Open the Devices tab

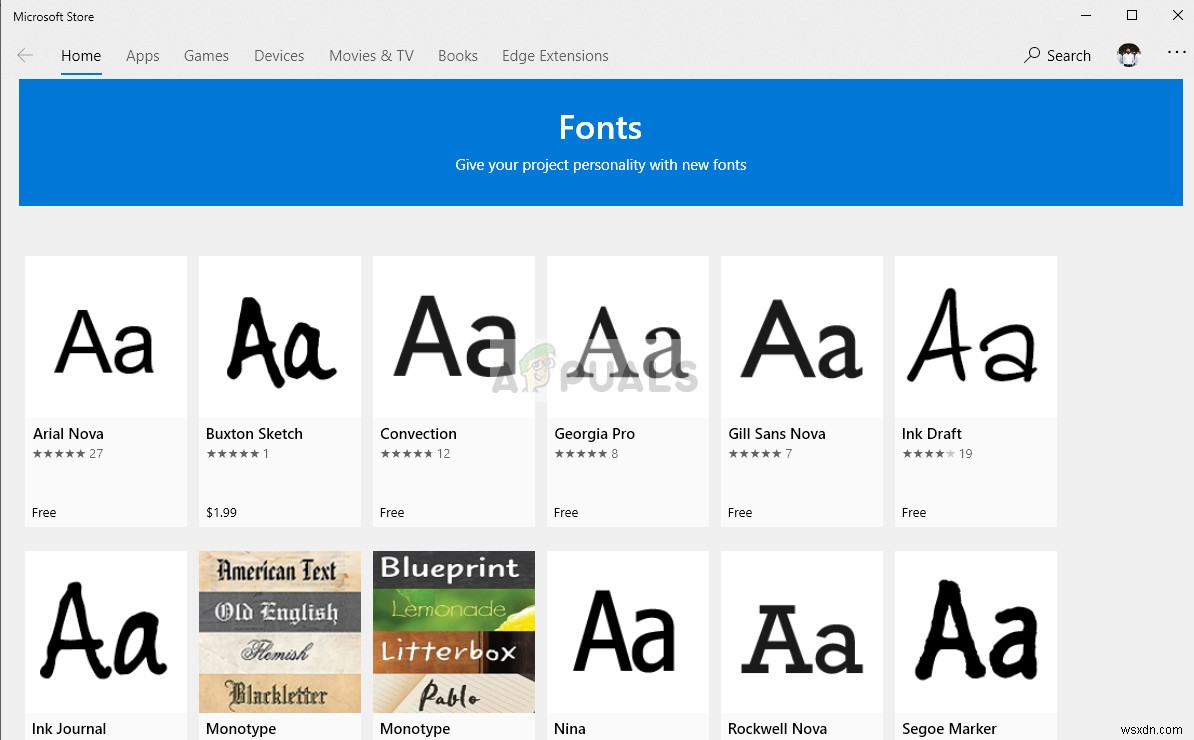coord(279,56)
